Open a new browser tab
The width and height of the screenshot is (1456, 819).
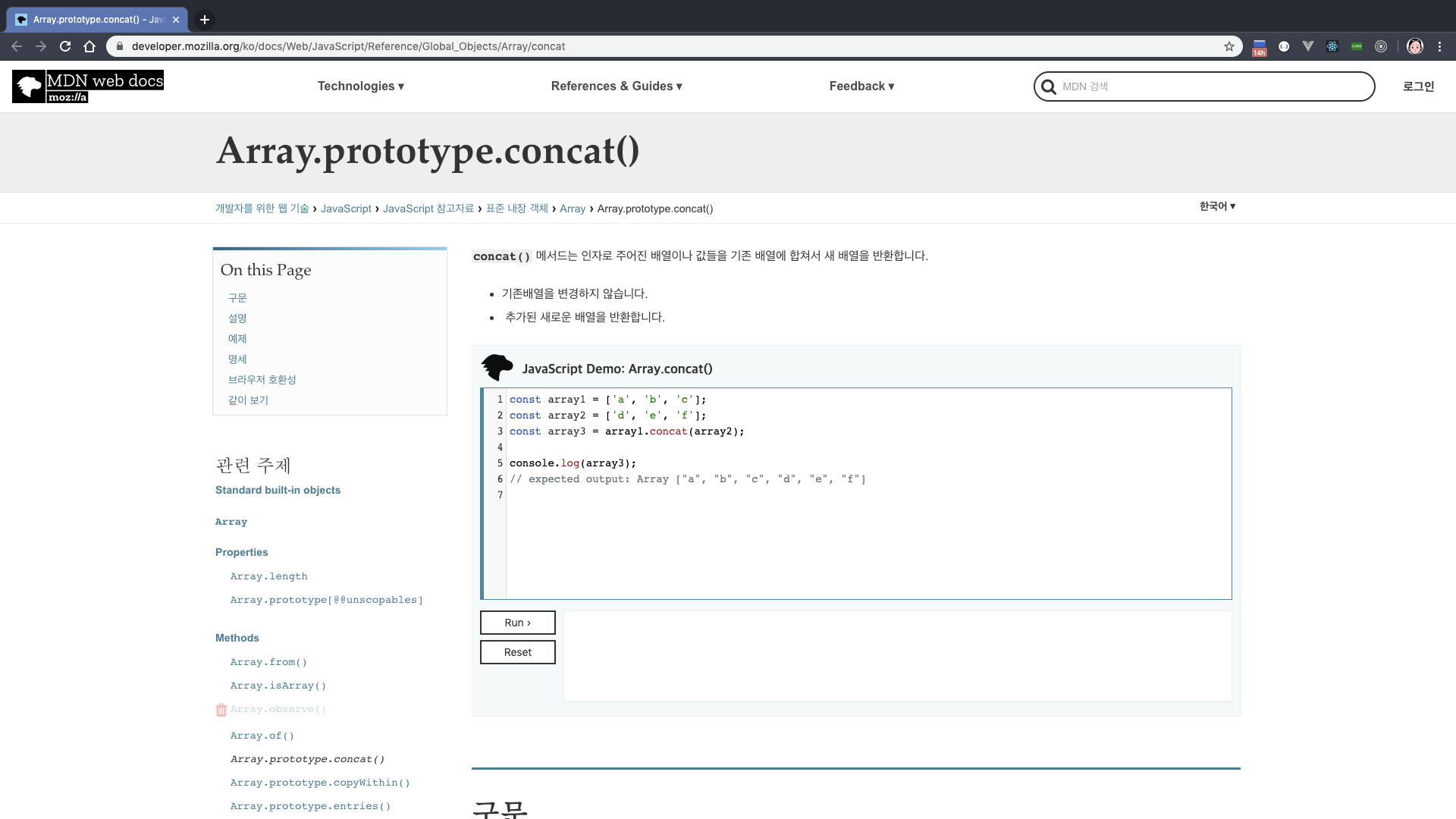pos(205,20)
